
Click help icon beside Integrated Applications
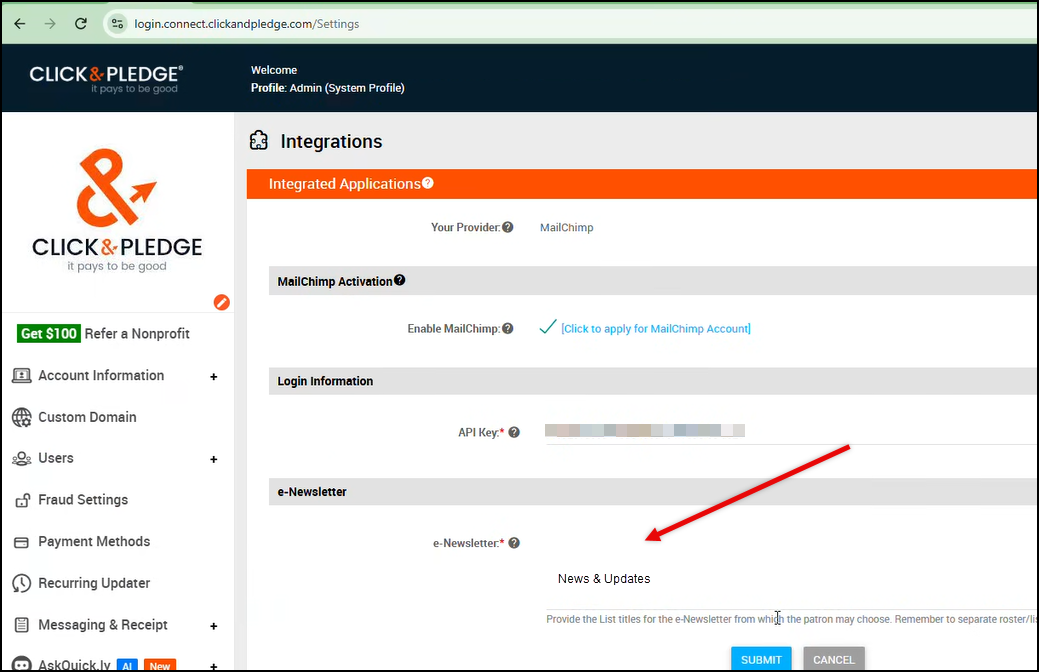[428, 183]
